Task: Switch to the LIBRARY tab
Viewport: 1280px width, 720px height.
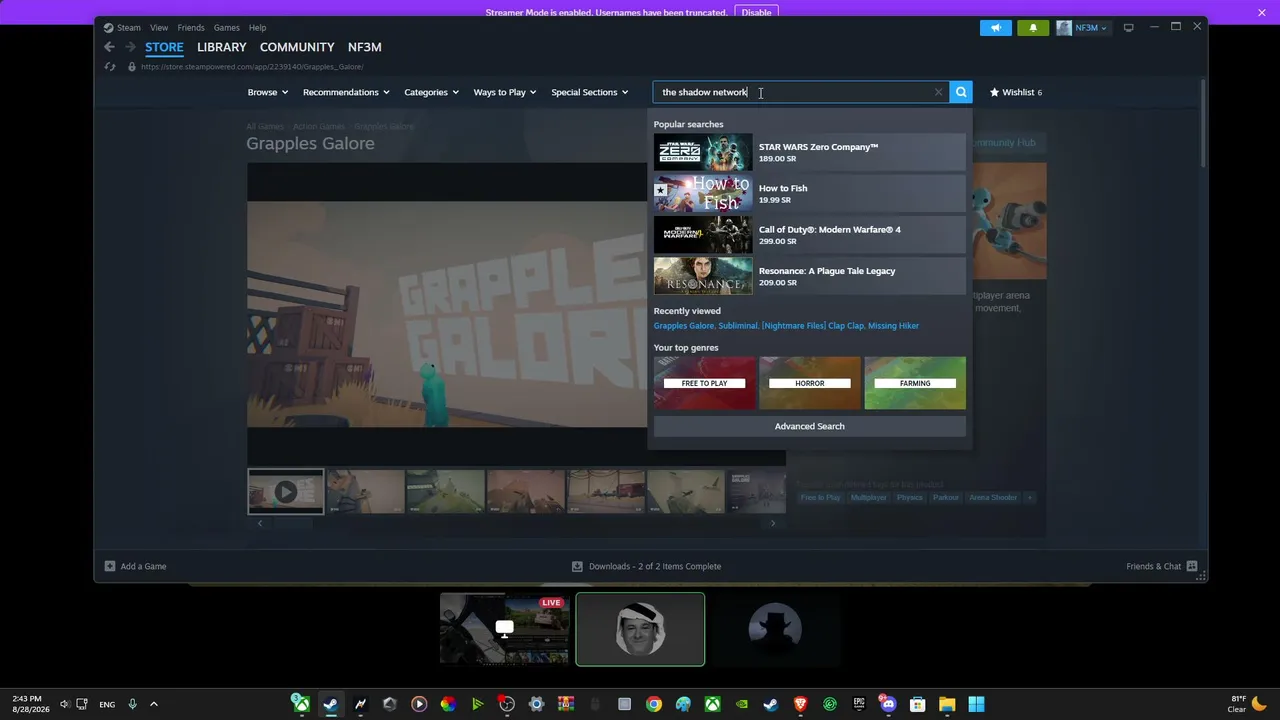Action: click(222, 47)
